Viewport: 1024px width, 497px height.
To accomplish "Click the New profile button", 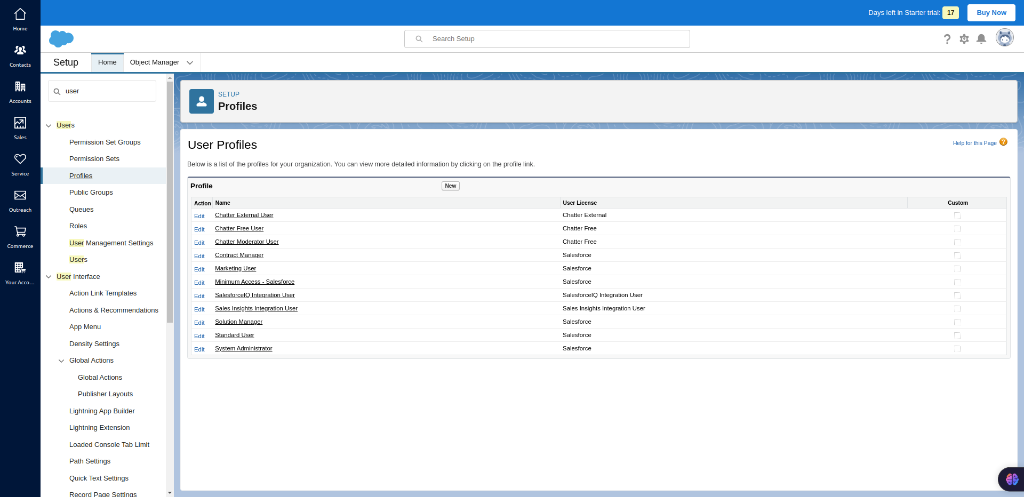I will click(451, 186).
